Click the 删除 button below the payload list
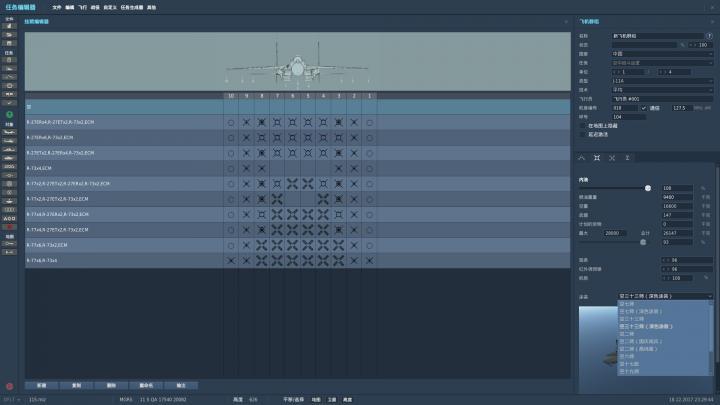The width and height of the screenshot is (720, 405). click(x=111, y=385)
